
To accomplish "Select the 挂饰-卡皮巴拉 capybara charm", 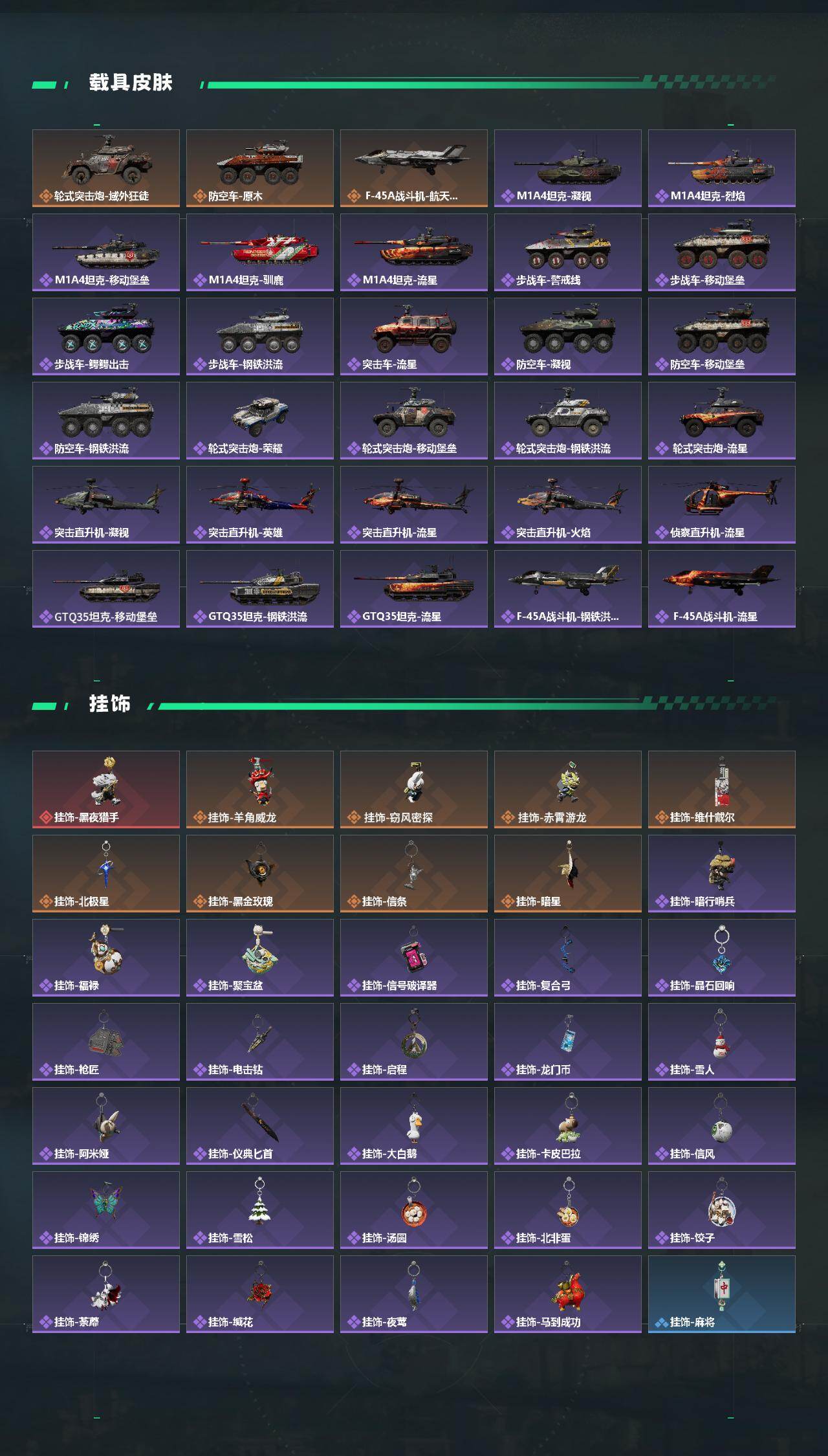I will (568, 1126).
